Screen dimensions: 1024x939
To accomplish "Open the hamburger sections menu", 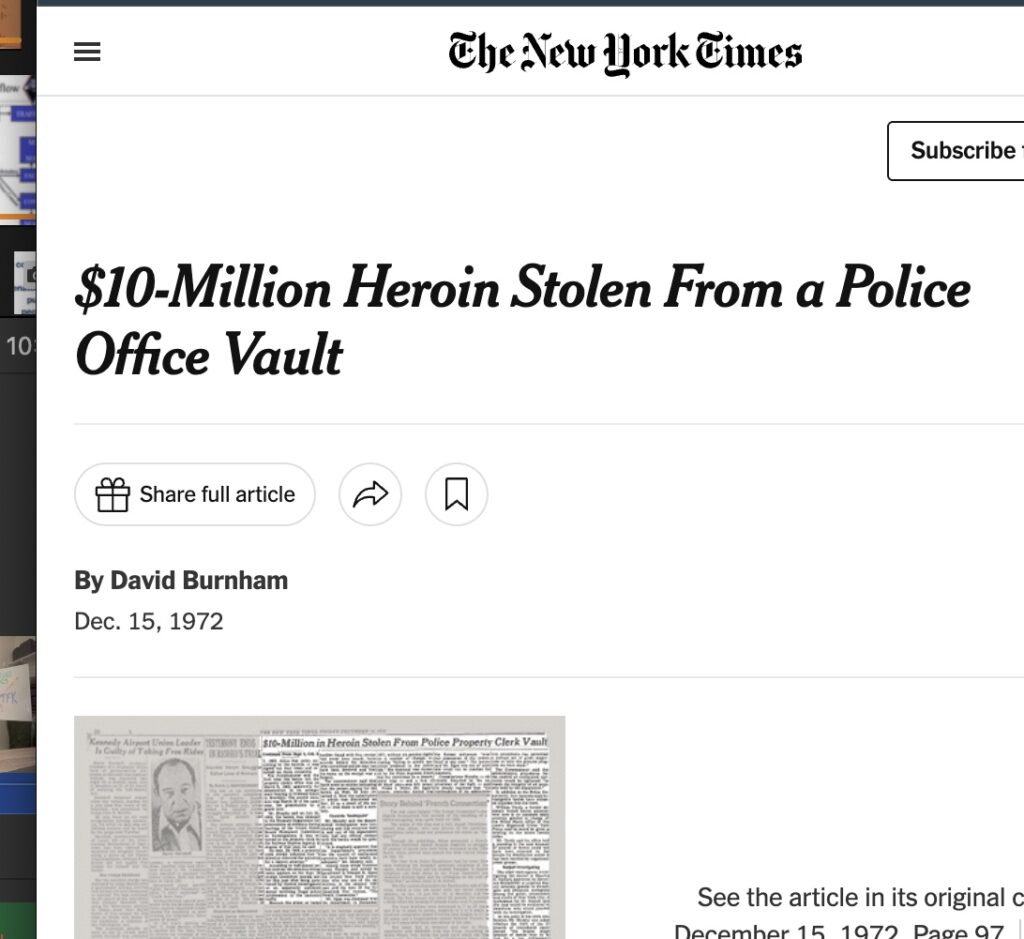I will coord(88,53).
